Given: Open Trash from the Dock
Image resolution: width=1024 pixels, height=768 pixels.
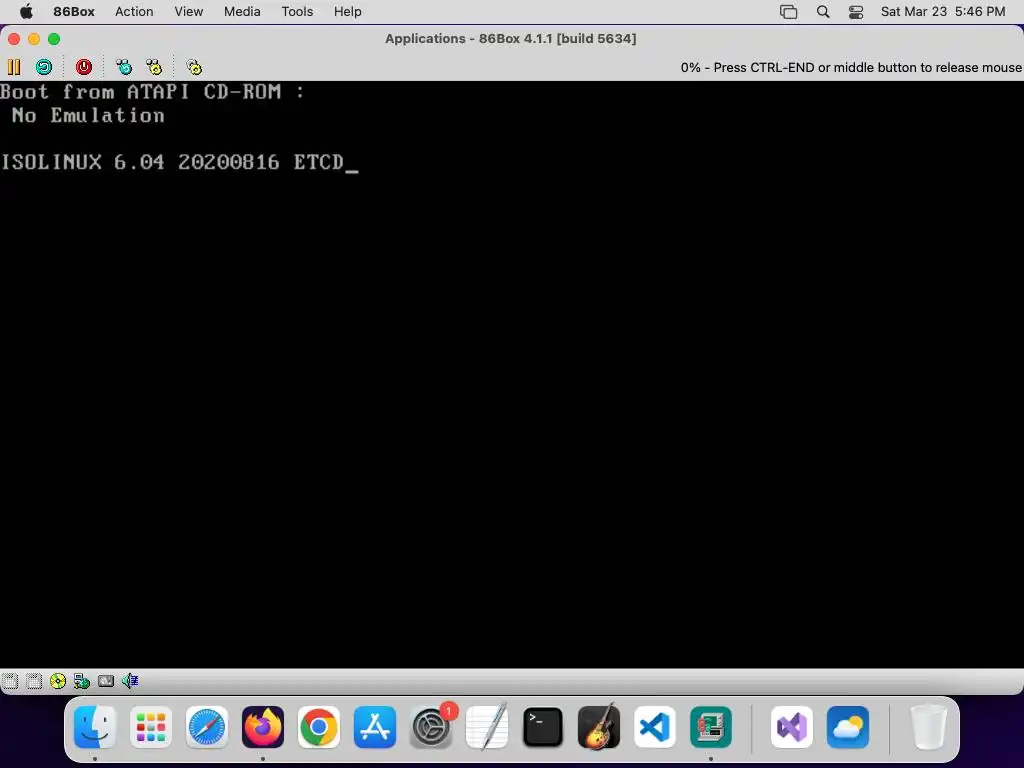Looking at the screenshot, I should 928,727.
